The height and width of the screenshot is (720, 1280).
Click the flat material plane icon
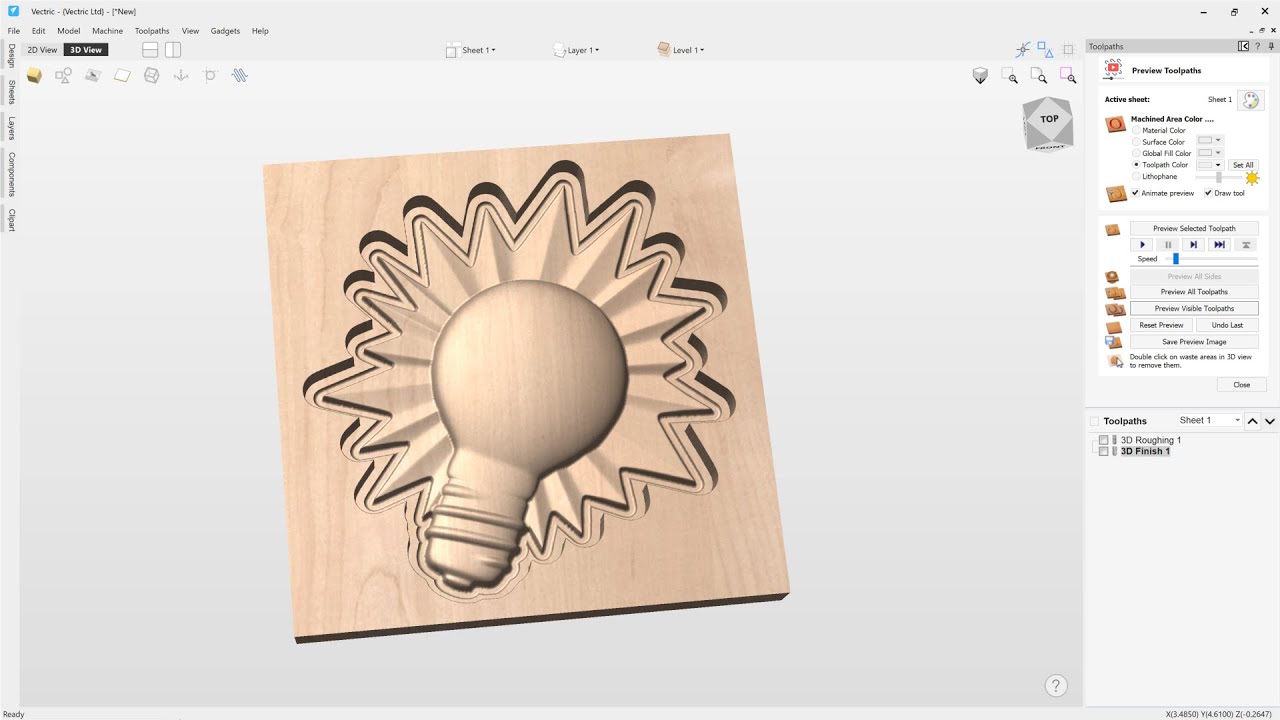[x=122, y=75]
